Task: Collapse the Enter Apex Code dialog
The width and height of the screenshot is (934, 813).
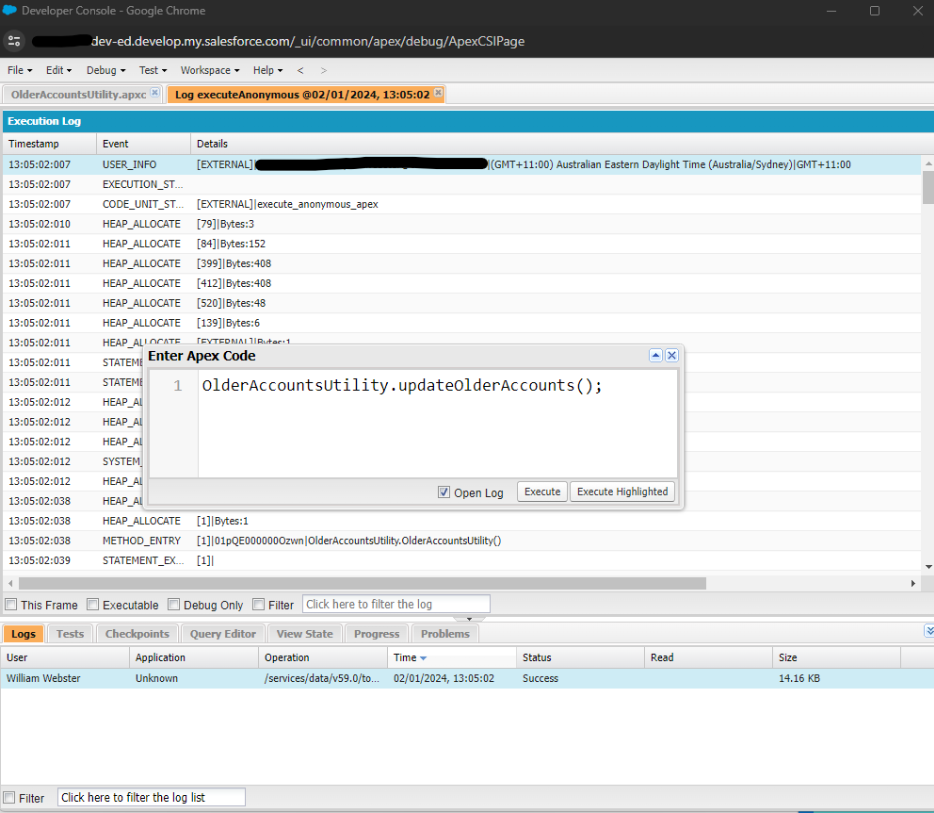Action: (x=656, y=356)
